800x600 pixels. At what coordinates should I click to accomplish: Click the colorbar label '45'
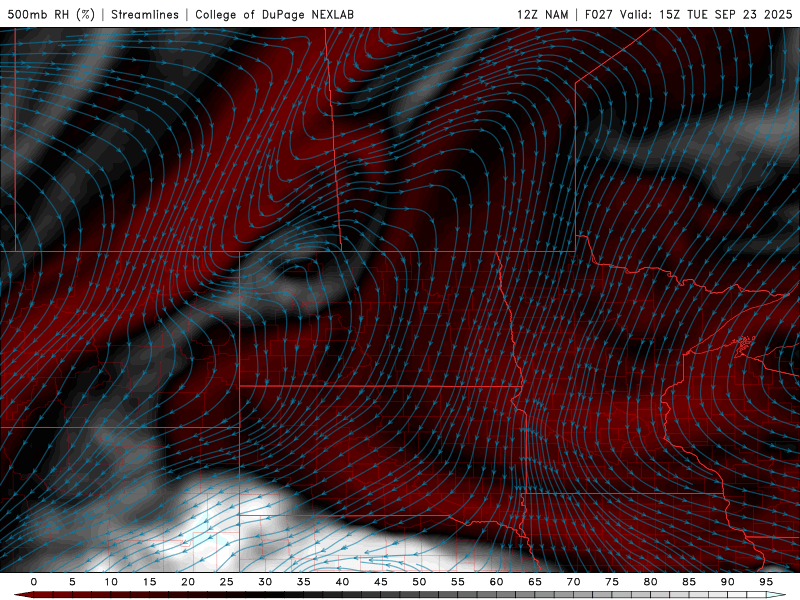coord(381,582)
